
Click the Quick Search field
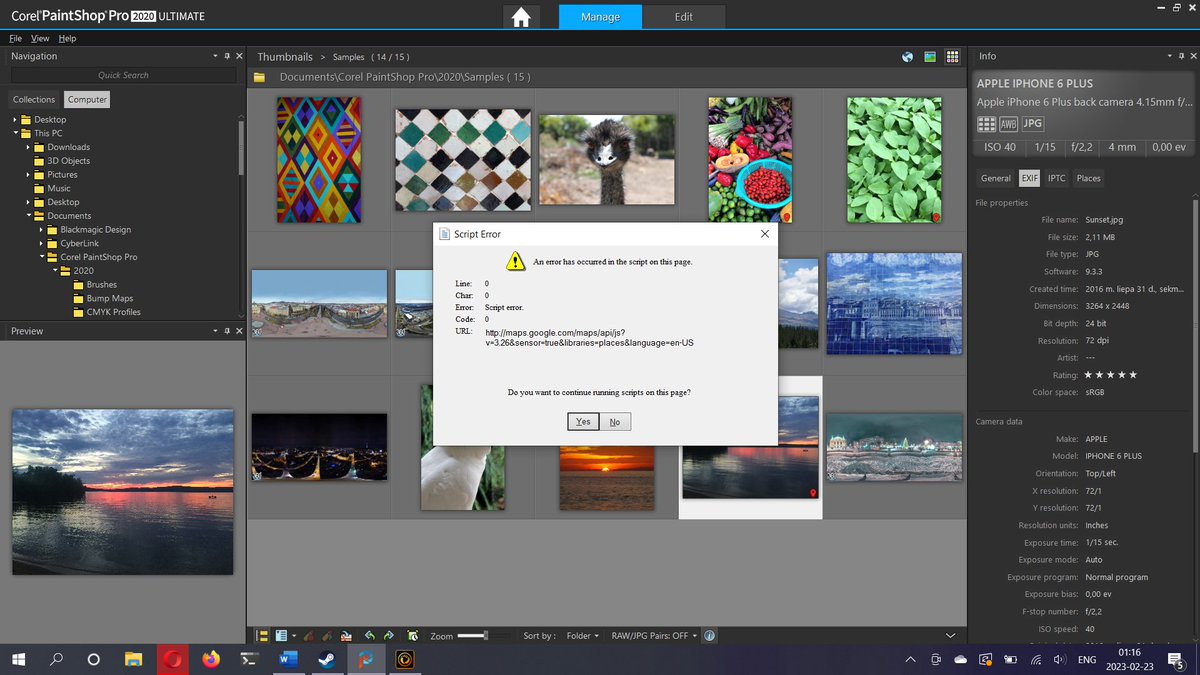pos(123,75)
